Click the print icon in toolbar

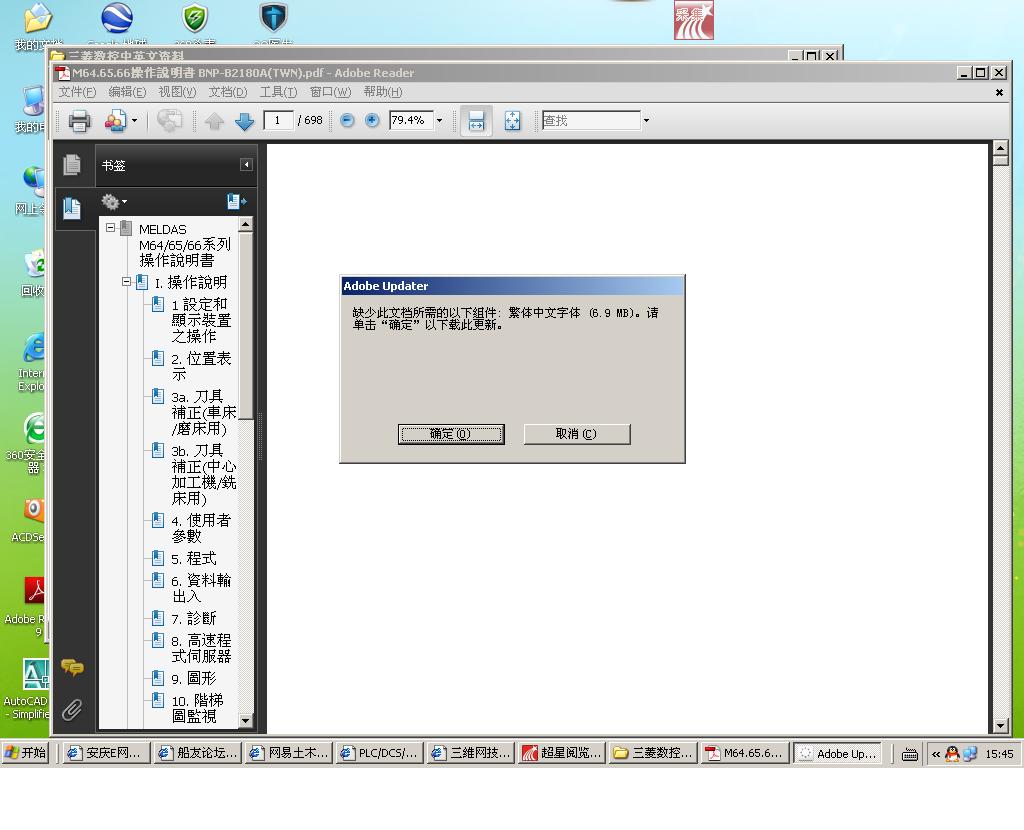click(x=79, y=121)
